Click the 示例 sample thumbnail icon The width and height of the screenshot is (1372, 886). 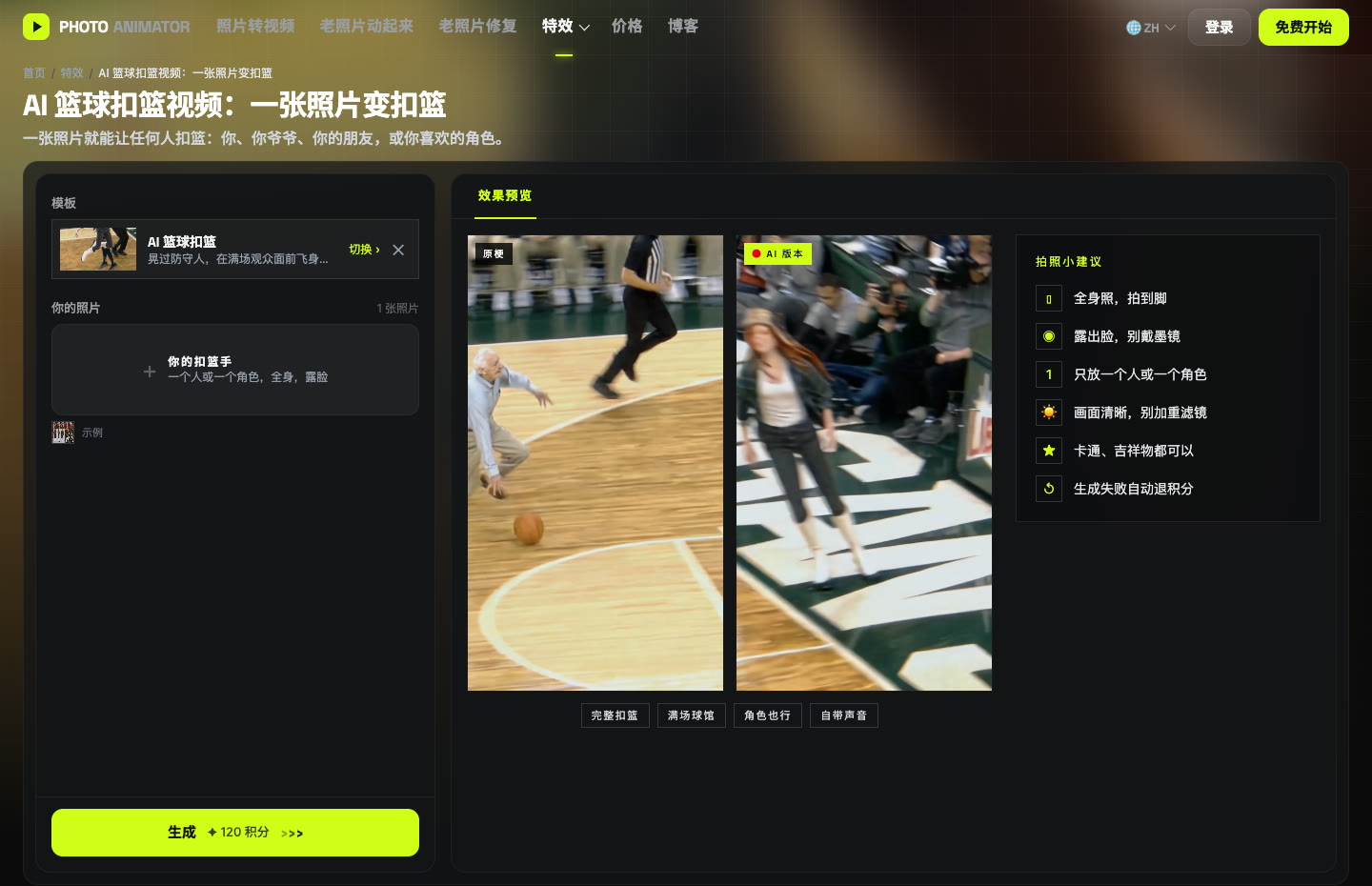(x=63, y=433)
